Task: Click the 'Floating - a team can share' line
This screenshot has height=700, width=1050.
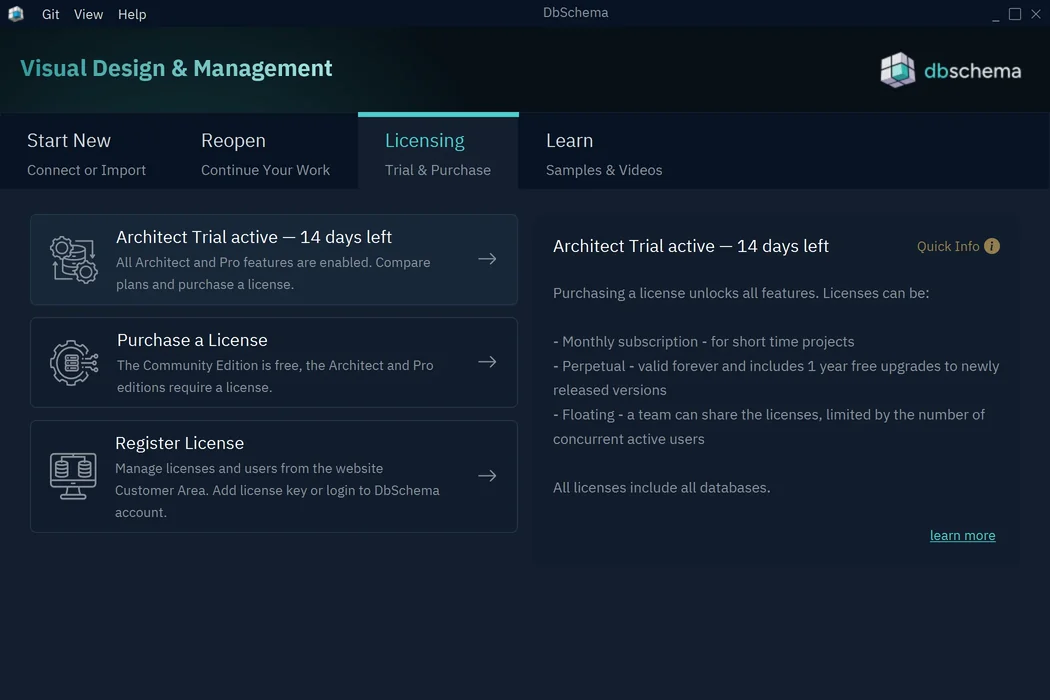Action: pos(769,427)
